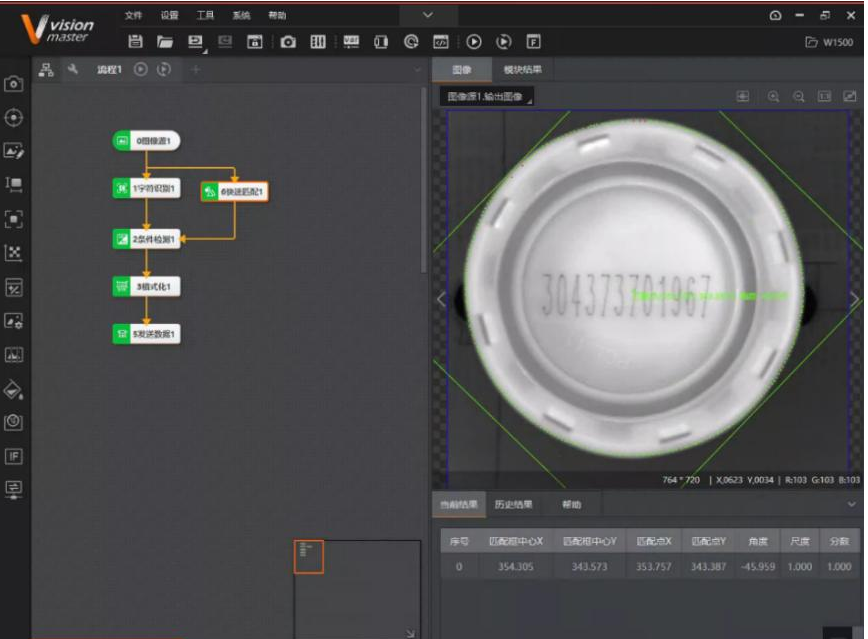The image size is (868, 639).
Task: Collapse the results panel with chevron
Action: tap(852, 504)
